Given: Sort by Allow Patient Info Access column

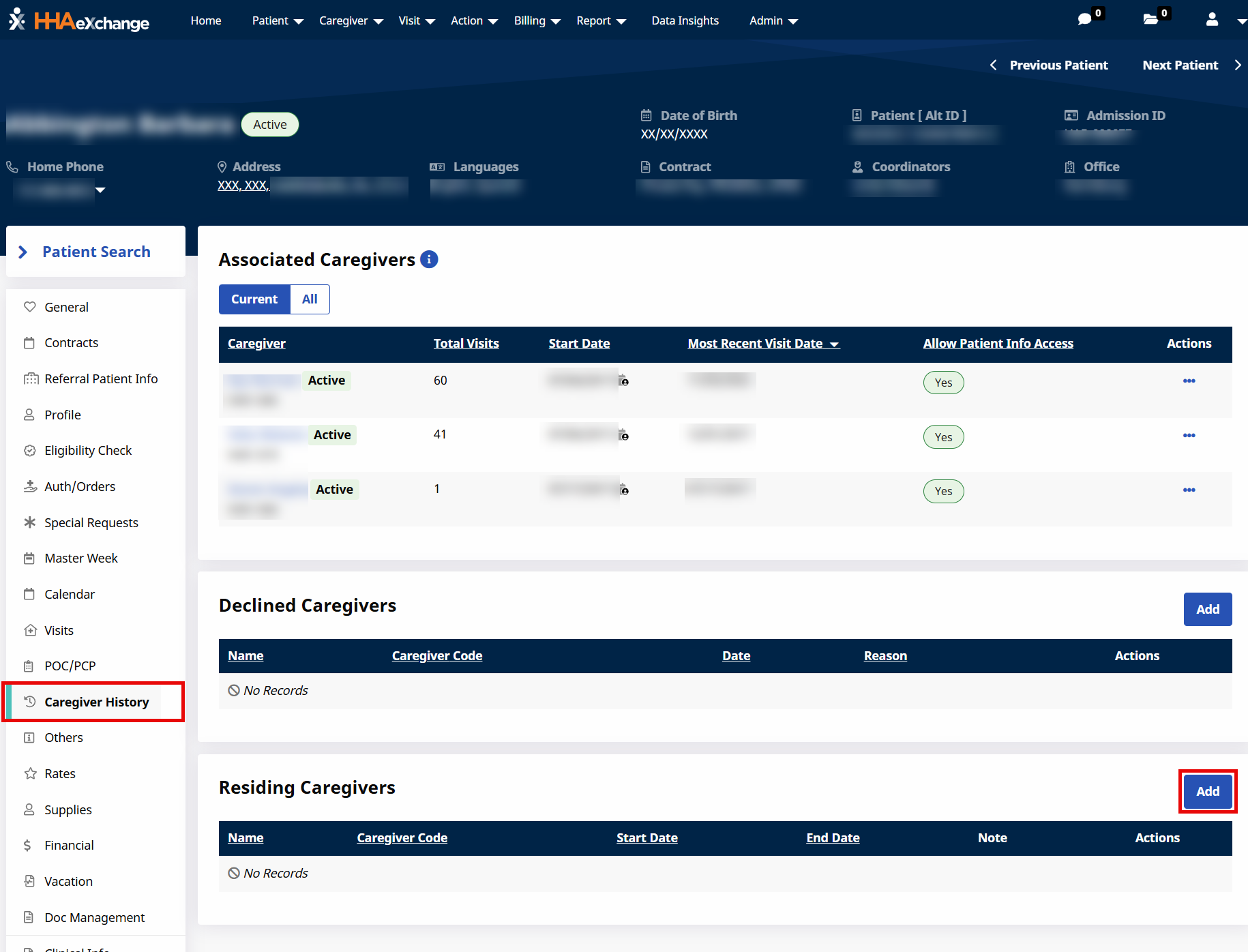Looking at the screenshot, I should coord(998,344).
